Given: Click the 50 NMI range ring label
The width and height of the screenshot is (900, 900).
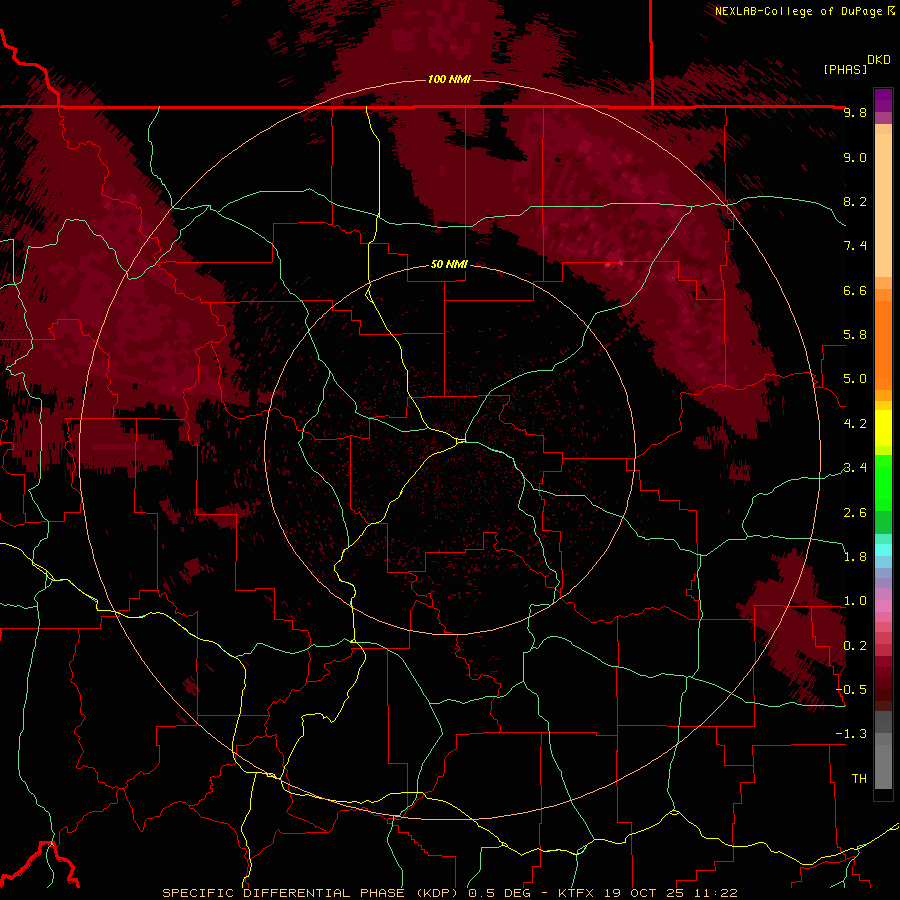Looking at the screenshot, I should [449, 264].
